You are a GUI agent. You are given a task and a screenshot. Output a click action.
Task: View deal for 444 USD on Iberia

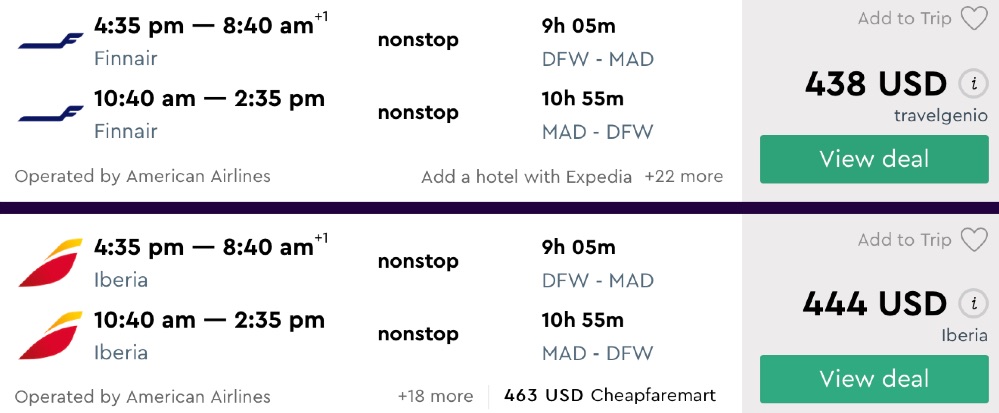click(x=874, y=379)
